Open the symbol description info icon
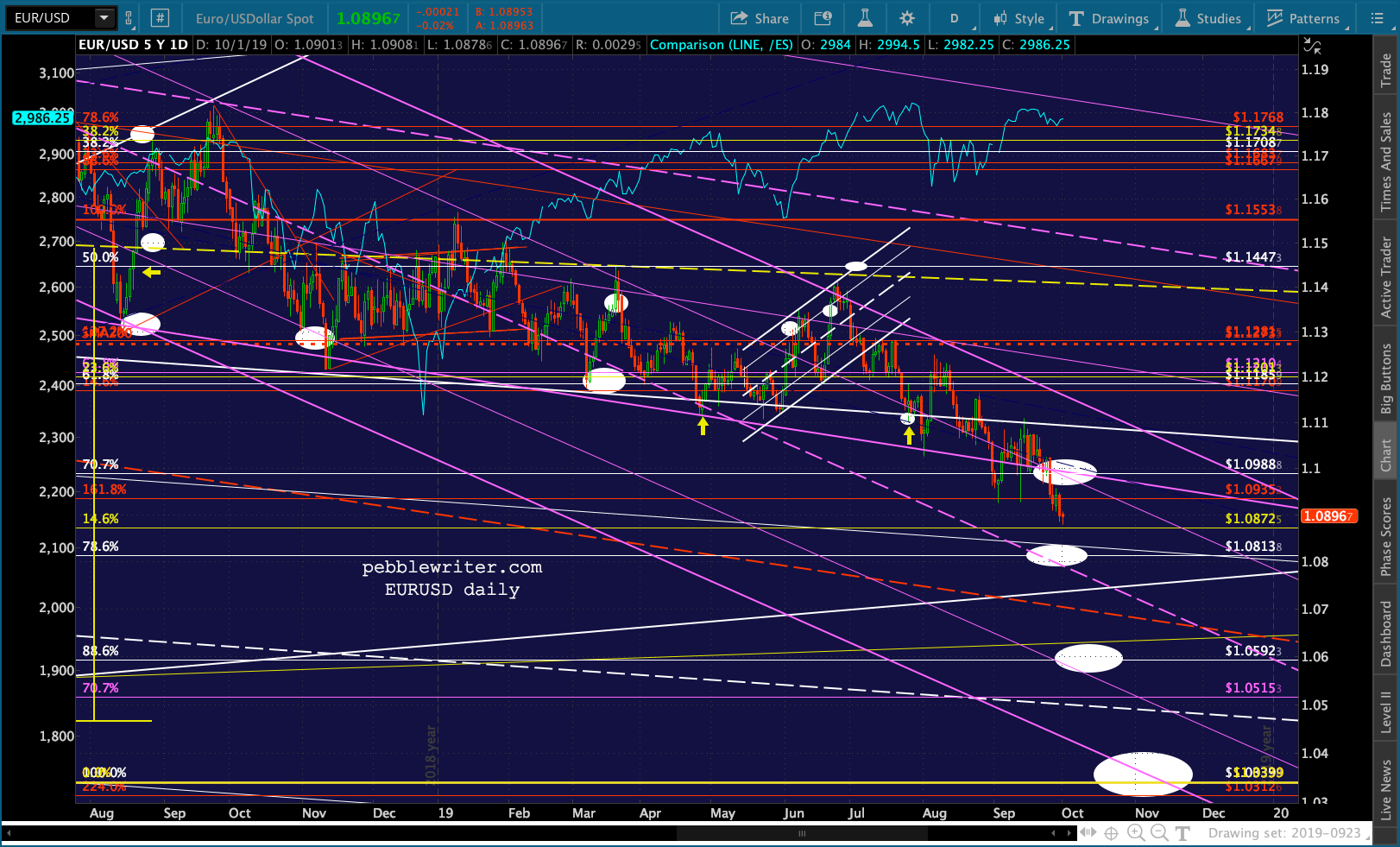 pyautogui.click(x=823, y=18)
